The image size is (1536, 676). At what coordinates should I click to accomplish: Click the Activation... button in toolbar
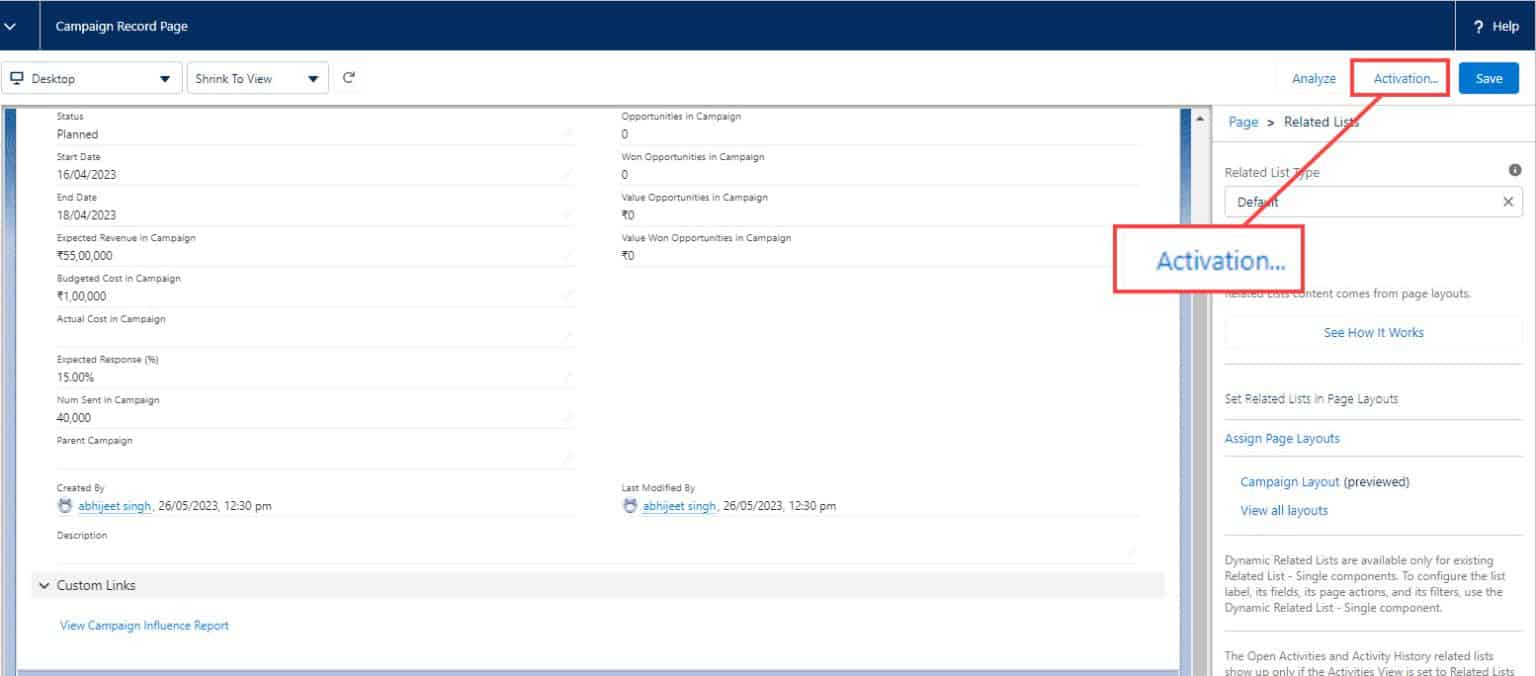click(x=1405, y=78)
